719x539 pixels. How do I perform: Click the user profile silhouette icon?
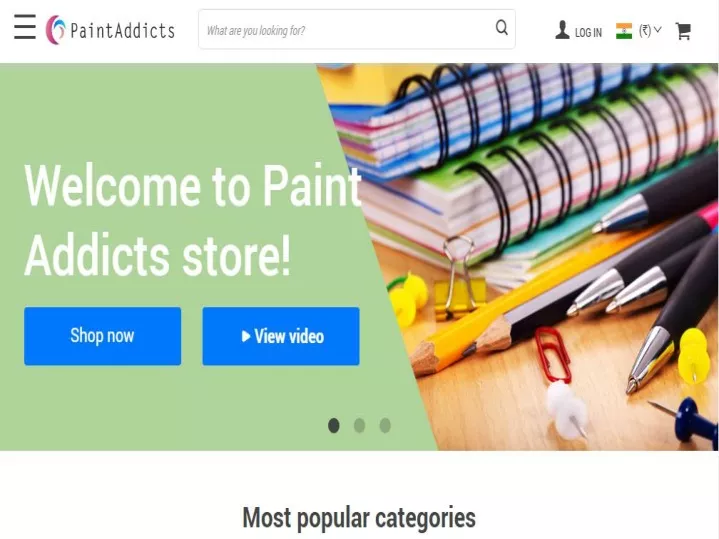[x=562, y=30]
